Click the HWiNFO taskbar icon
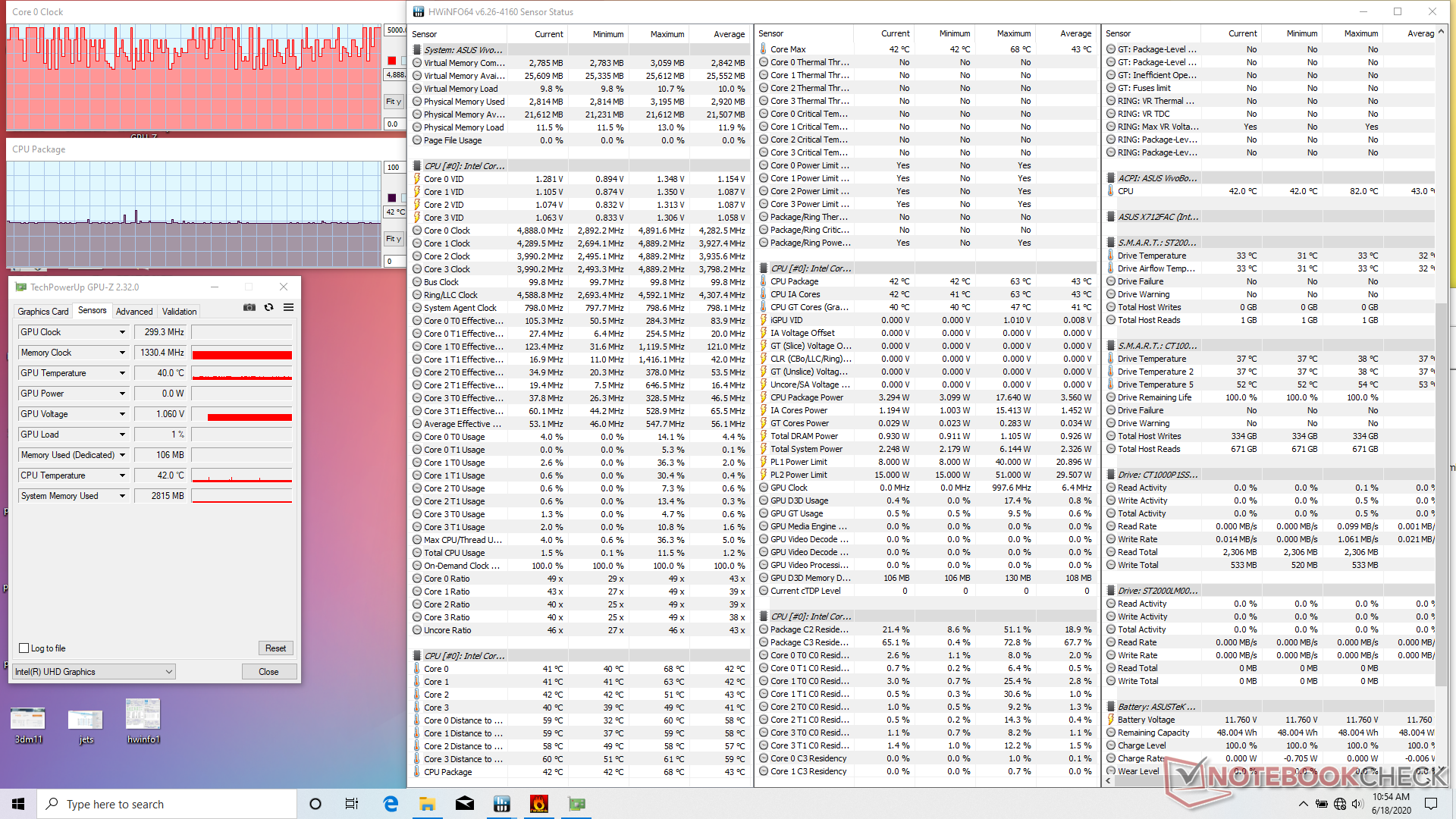The width and height of the screenshot is (1456, 819). point(501,804)
